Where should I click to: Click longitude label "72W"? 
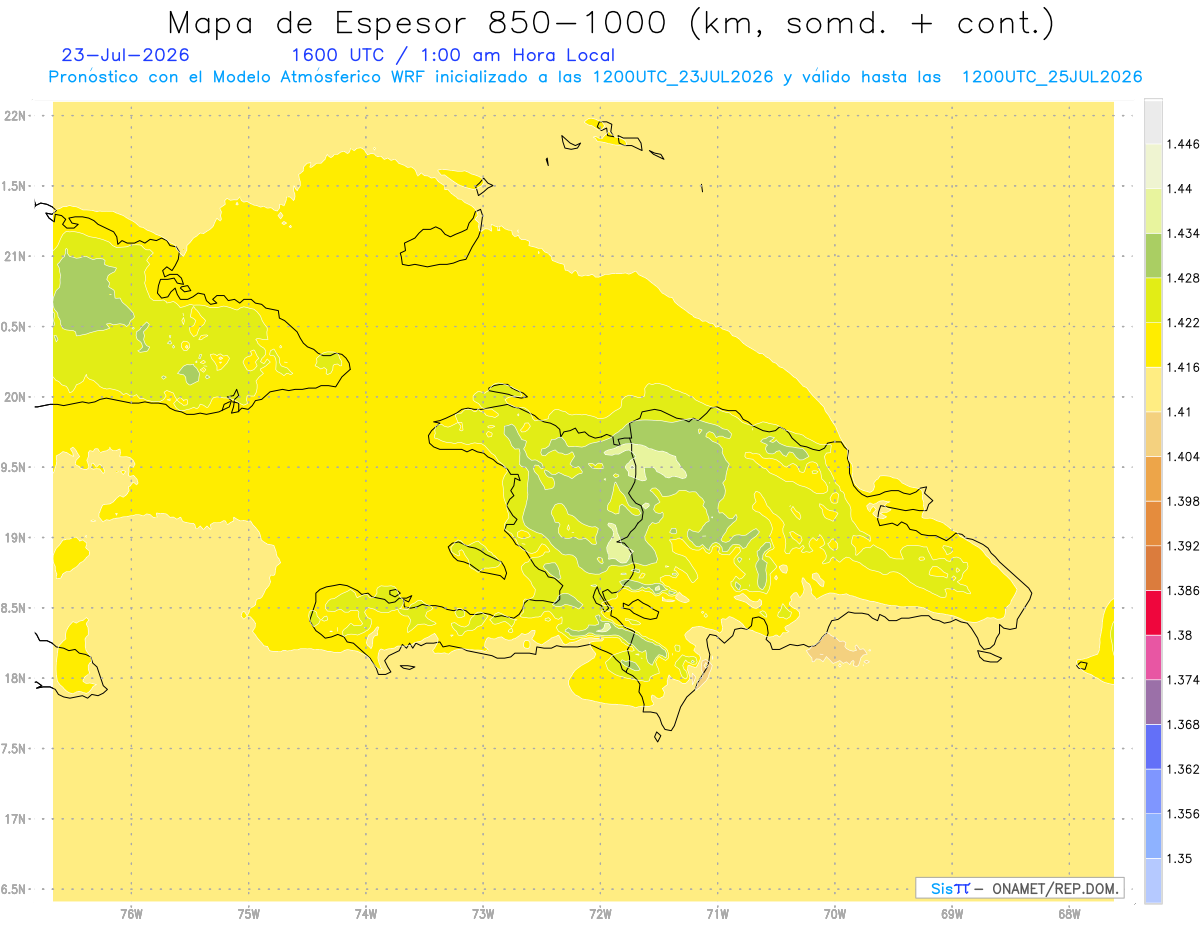tap(600, 914)
